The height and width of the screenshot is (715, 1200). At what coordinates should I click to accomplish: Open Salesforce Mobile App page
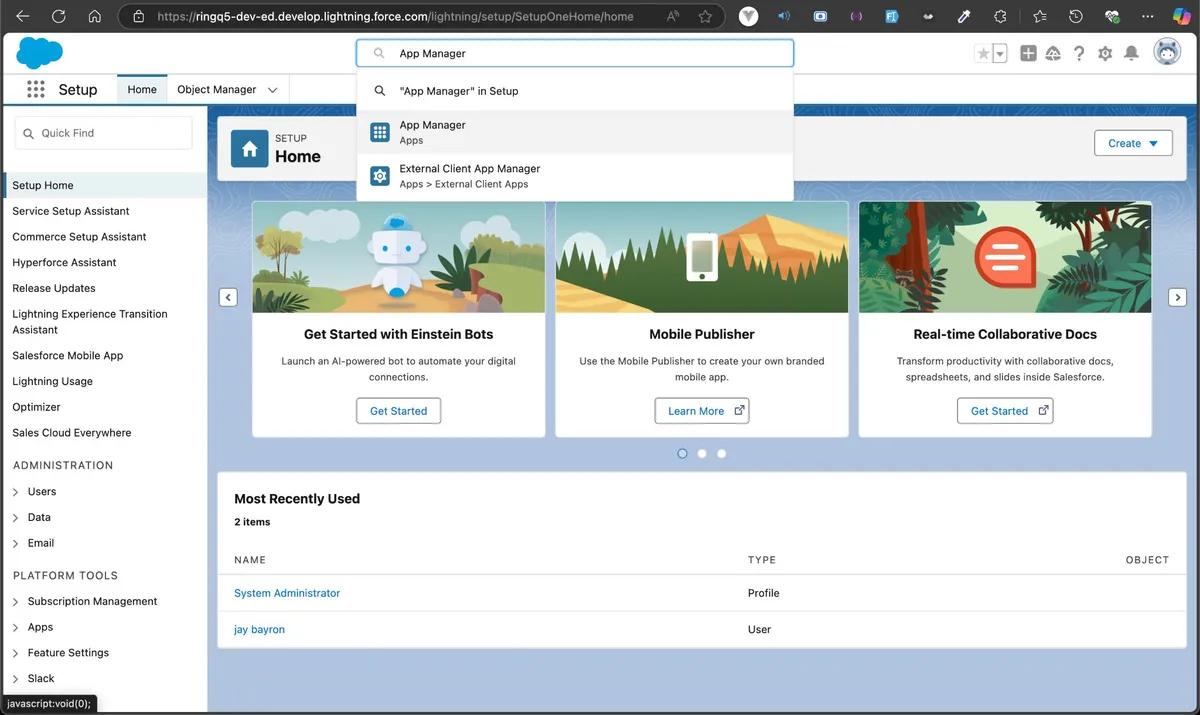pos(68,356)
